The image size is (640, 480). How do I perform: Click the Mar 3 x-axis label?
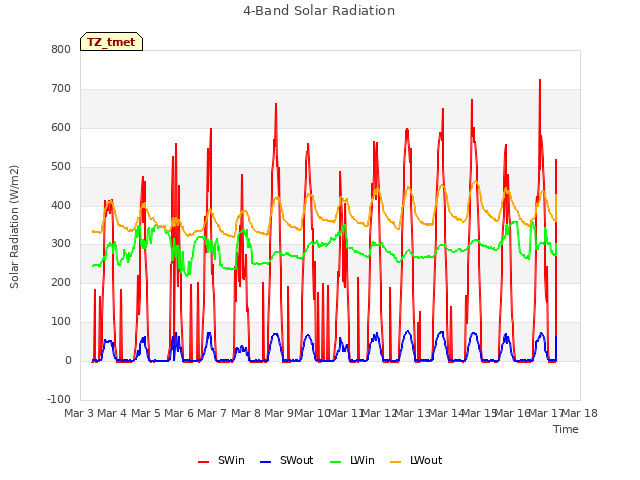coord(79,413)
